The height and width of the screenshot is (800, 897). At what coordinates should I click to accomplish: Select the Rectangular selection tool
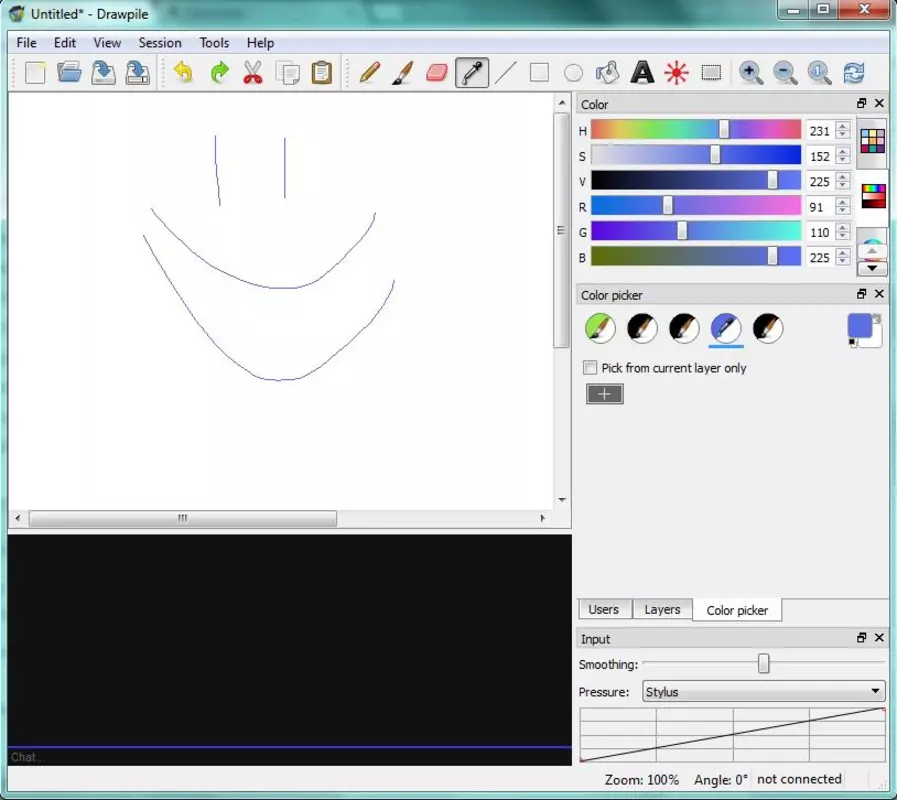[x=711, y=73]
